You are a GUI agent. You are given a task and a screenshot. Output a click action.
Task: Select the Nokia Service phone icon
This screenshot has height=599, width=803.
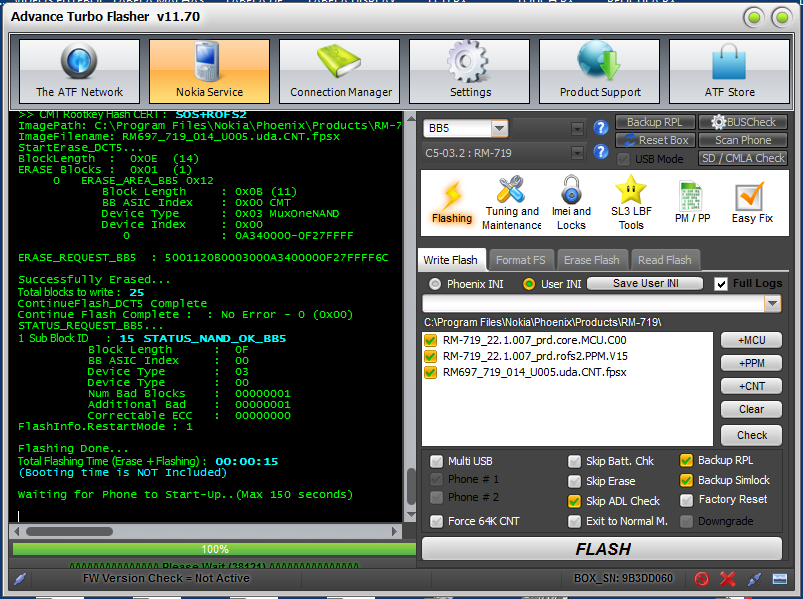point(208,61)
